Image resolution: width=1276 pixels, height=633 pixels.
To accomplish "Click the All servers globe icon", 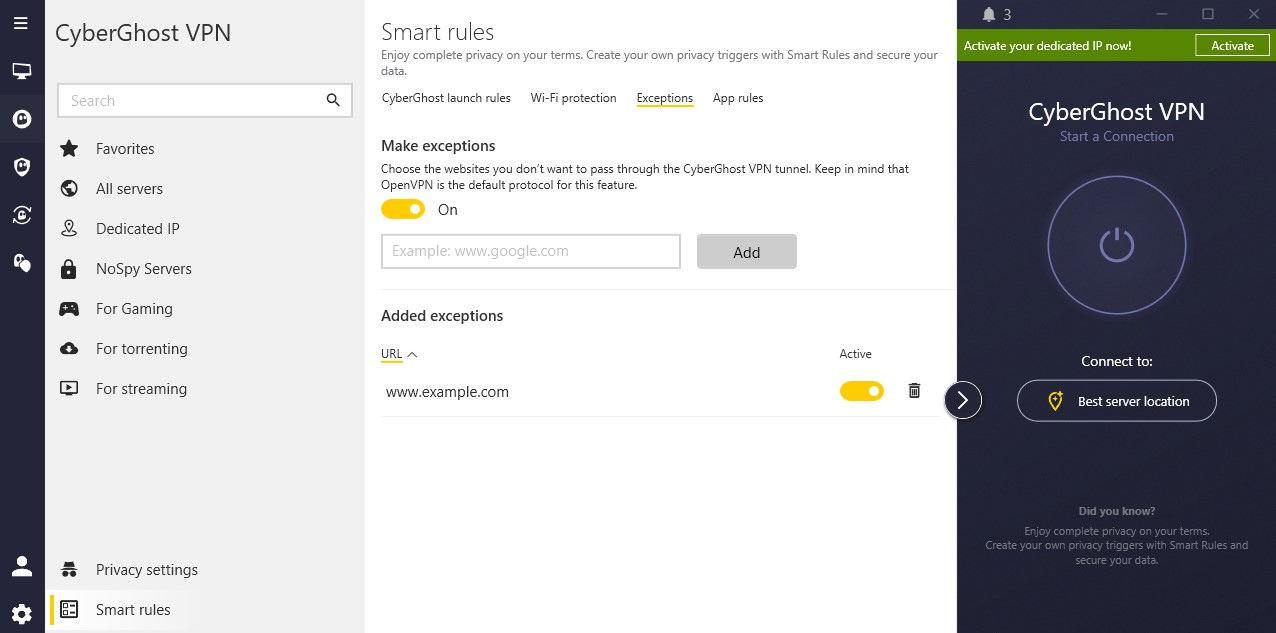I will [x=69, y=189].
